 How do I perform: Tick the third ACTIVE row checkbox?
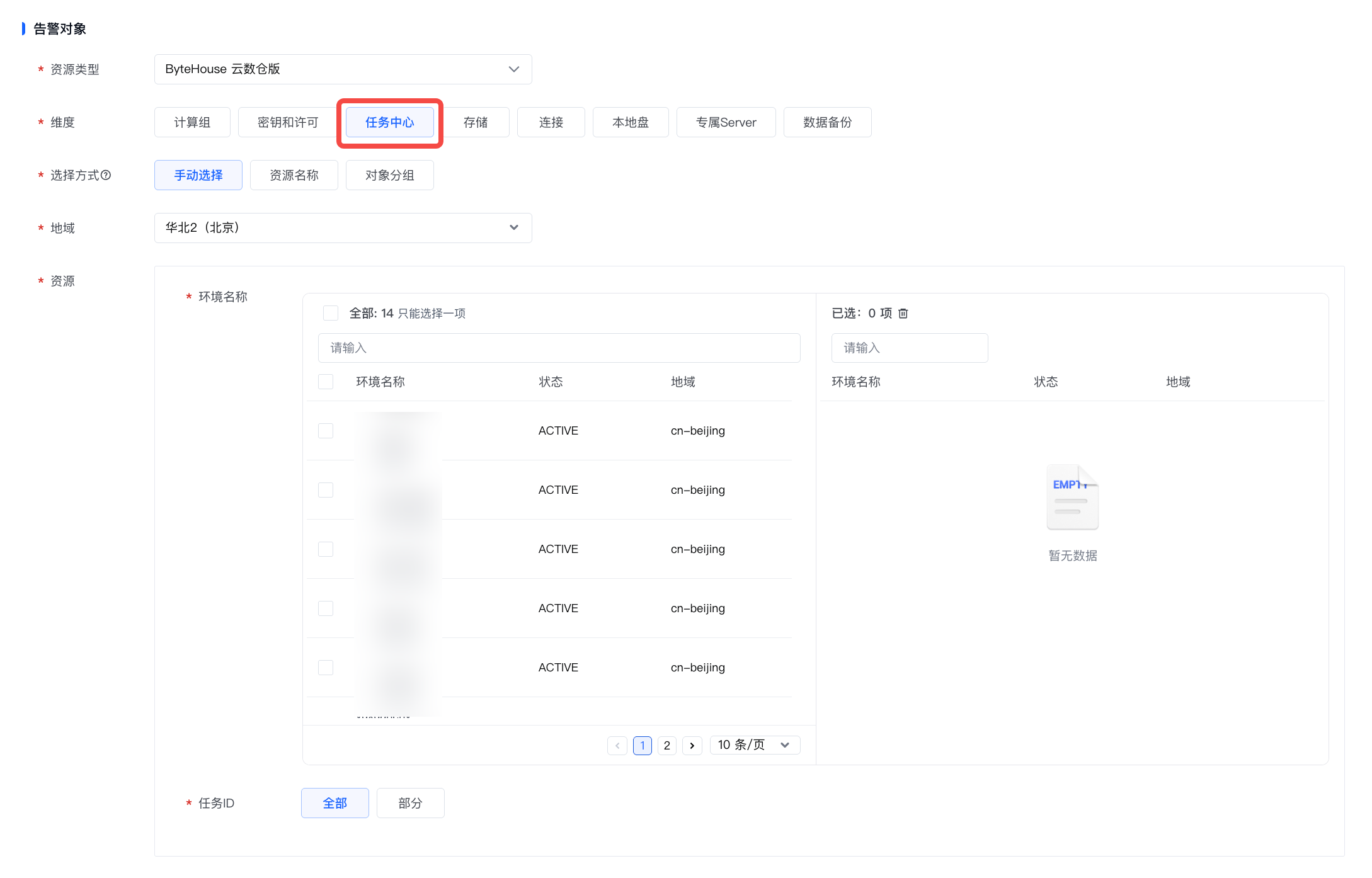326,549
